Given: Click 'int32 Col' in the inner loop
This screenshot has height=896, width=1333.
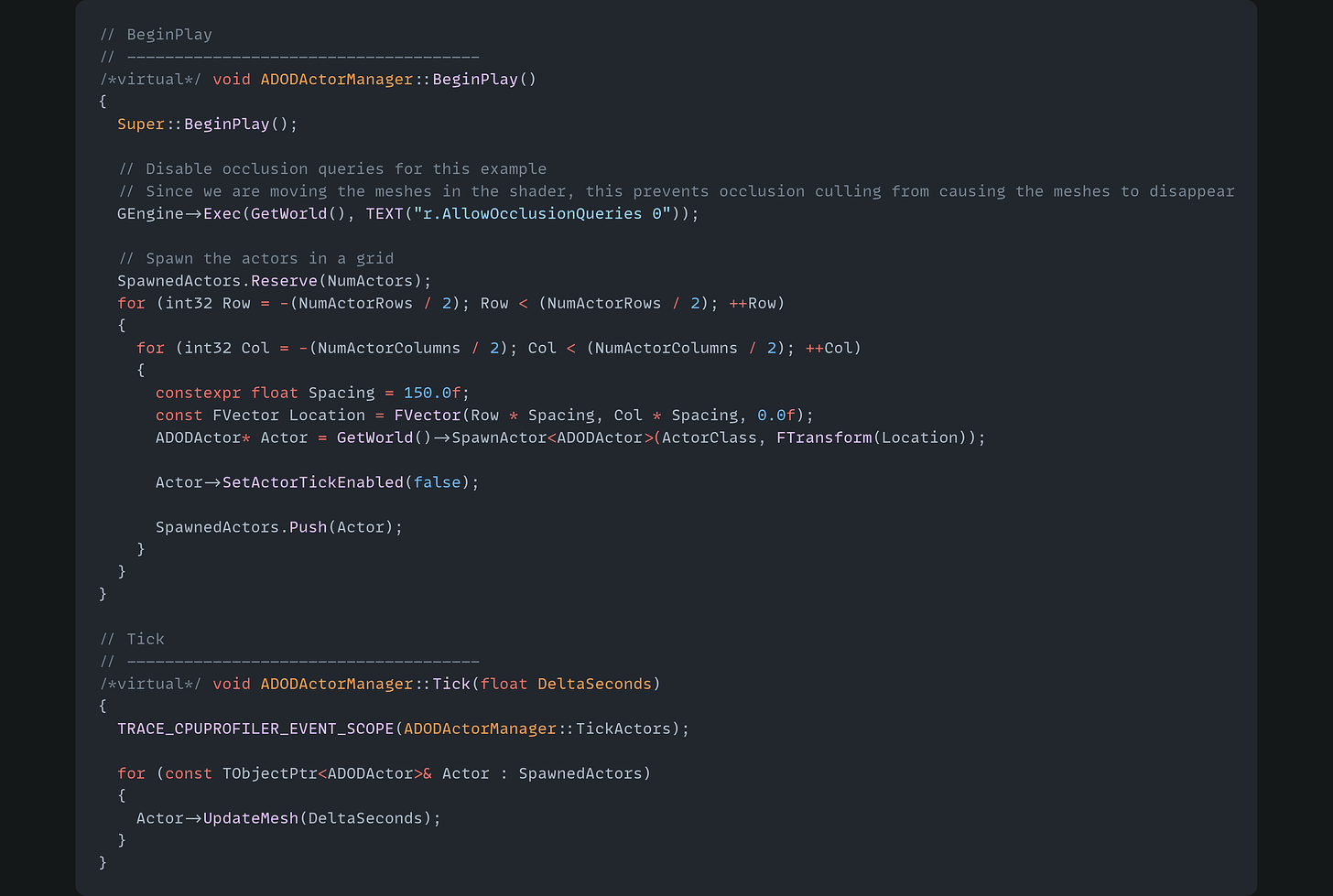Looking at the screenshot, I should 227,348.
